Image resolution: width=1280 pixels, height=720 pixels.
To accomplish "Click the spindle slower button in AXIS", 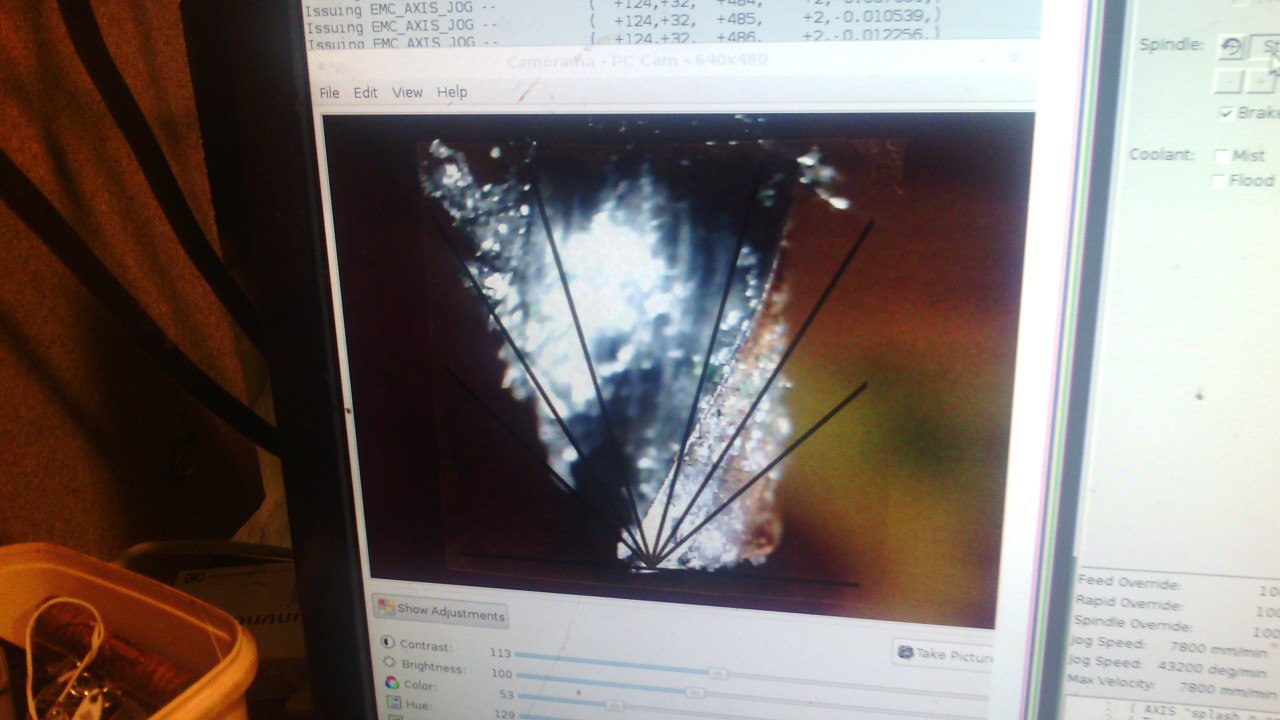I will pos(1228,81).
